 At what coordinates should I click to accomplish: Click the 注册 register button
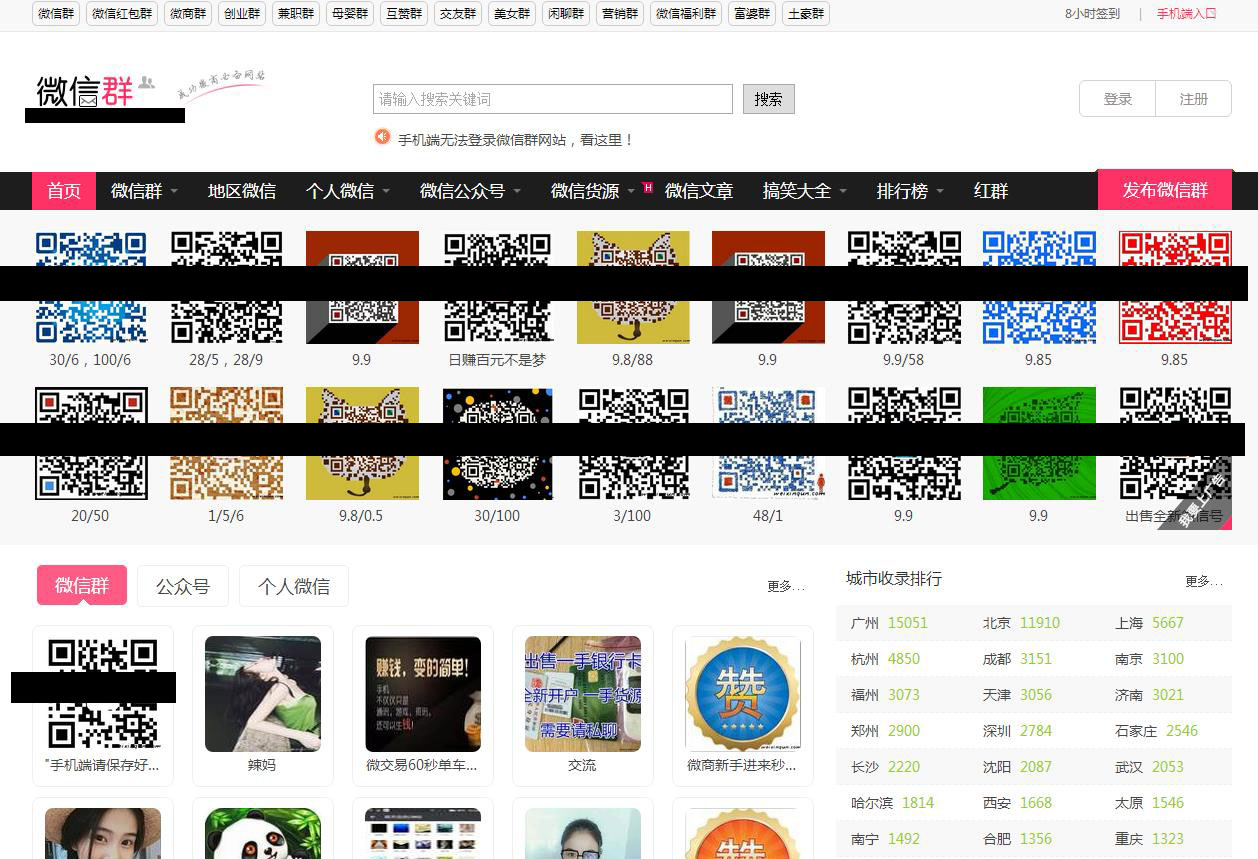(1193, 99)
